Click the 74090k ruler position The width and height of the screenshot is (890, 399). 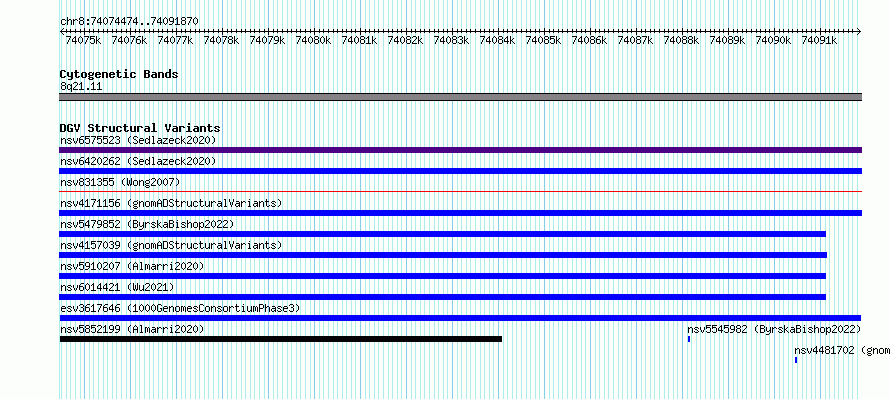[773, 40]
